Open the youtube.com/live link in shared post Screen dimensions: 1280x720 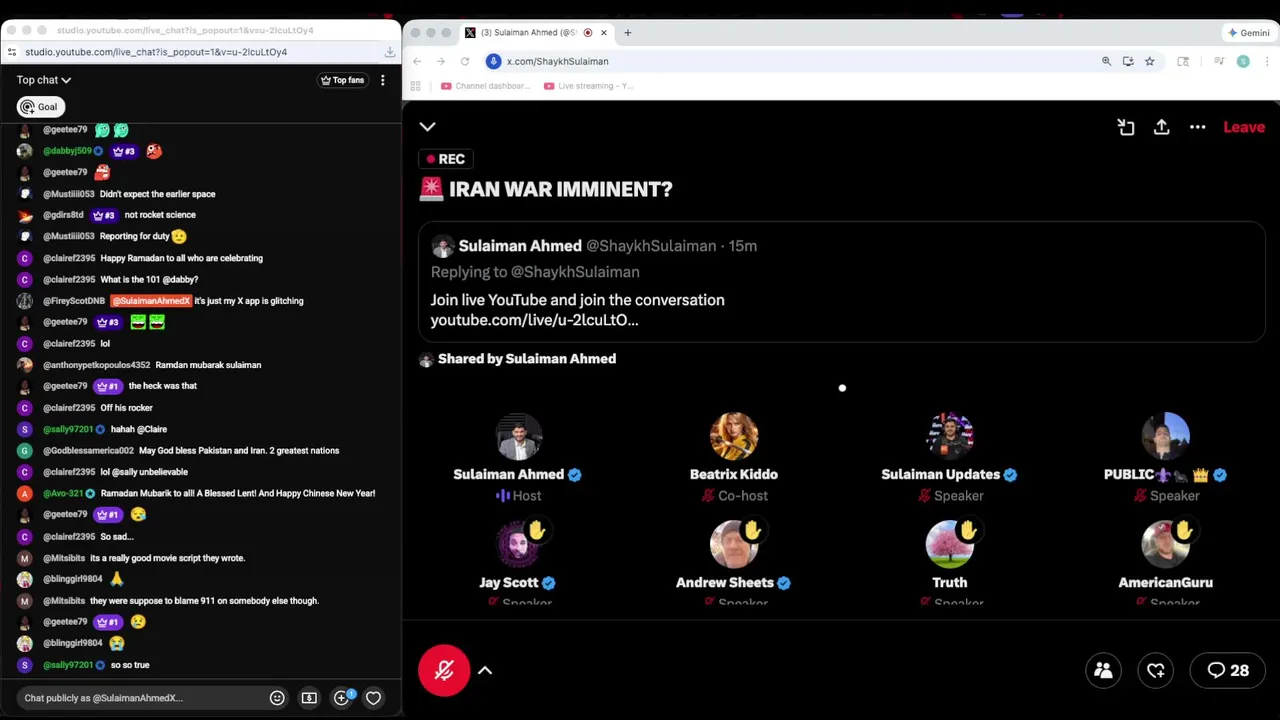(534, 320)
